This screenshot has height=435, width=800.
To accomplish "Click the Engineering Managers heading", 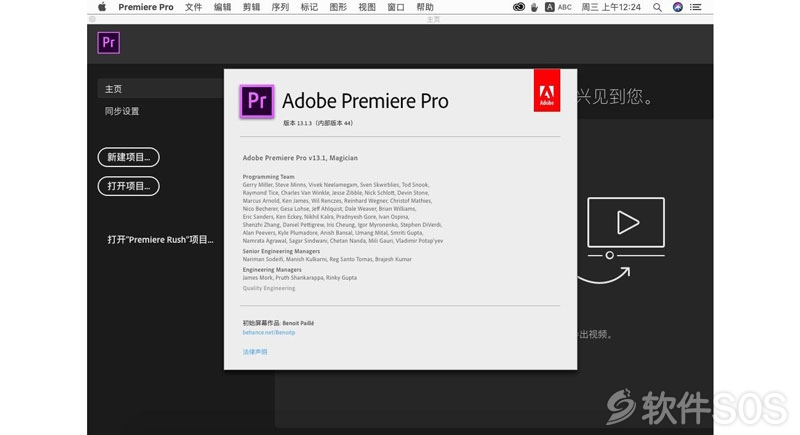I will click(x=272, y=269).
